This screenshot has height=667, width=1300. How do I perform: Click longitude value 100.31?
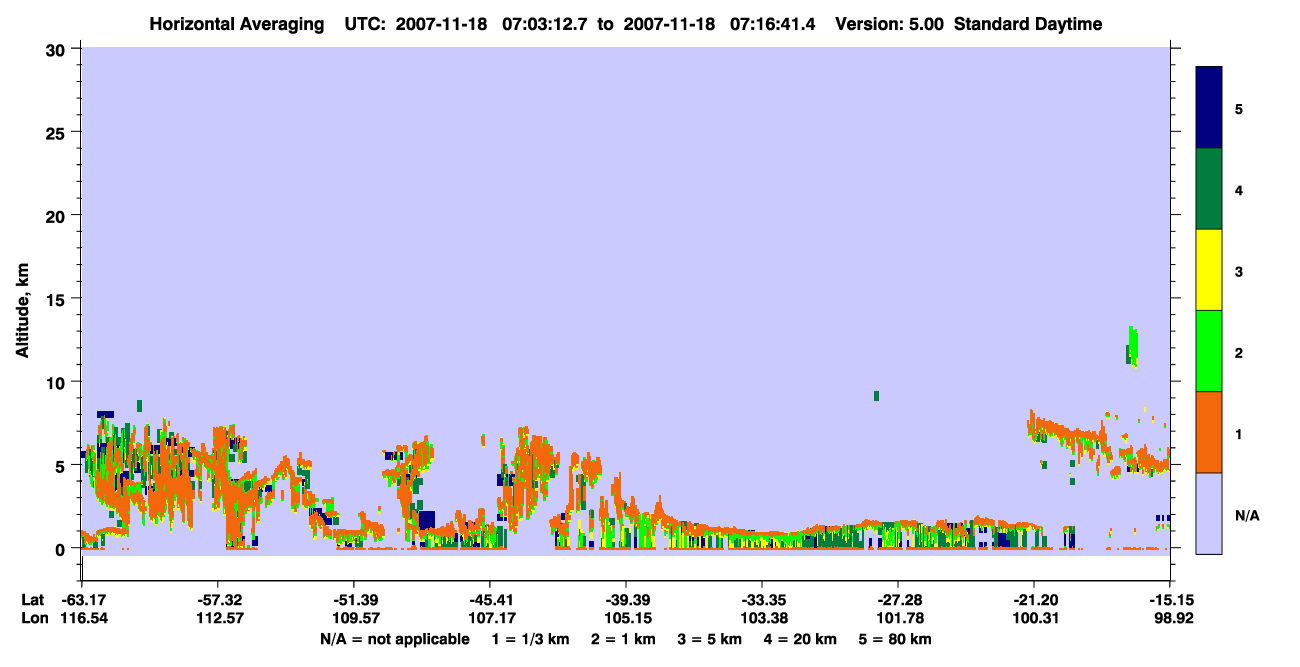pyautogui.click(x=1034, y=618)
